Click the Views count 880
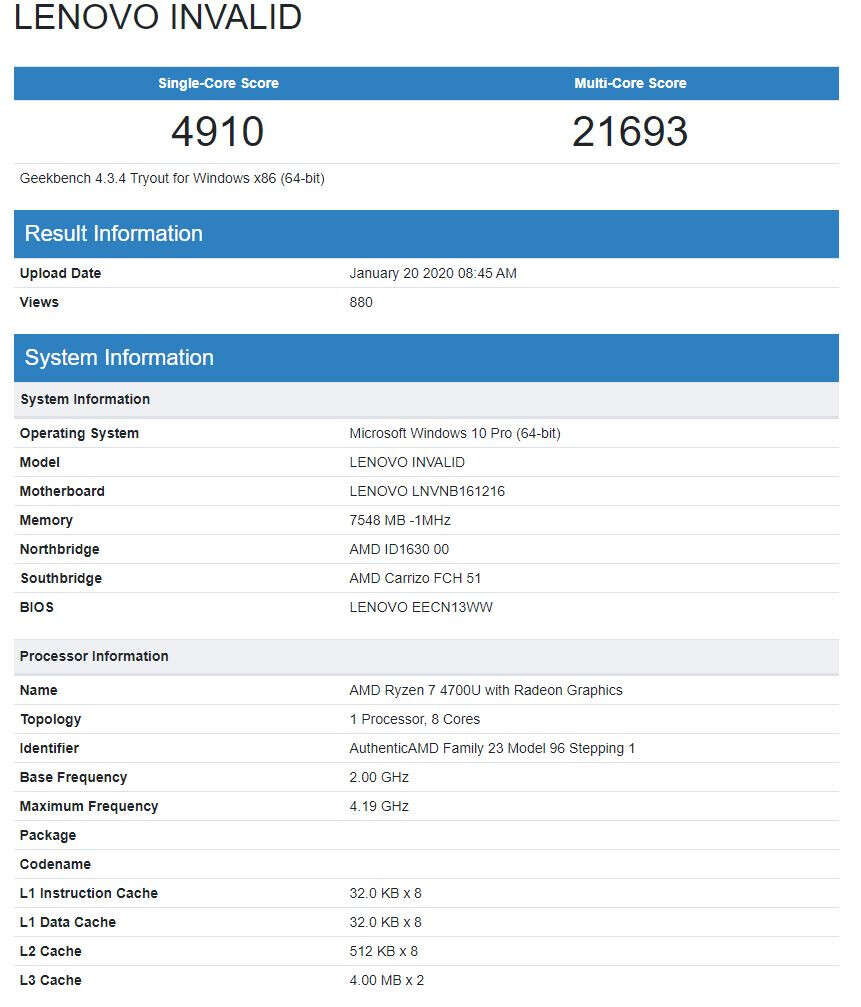The height and width of the screenshot is (1007, 861). coord(361,302)
